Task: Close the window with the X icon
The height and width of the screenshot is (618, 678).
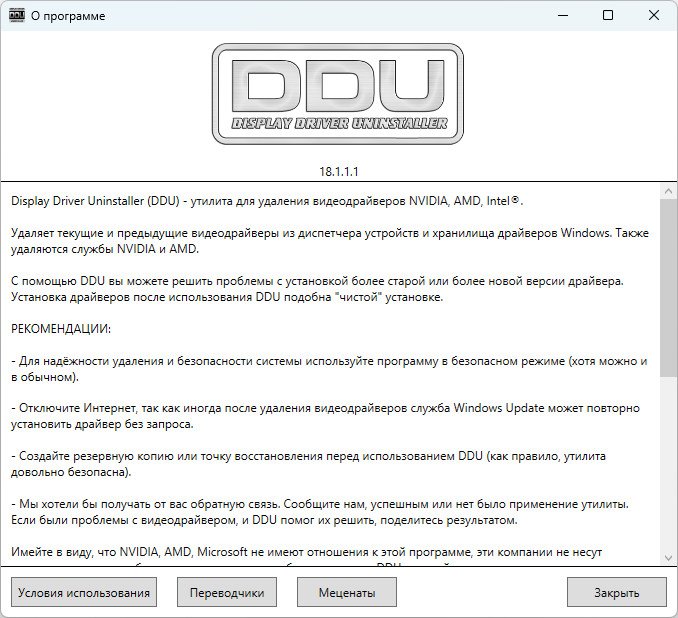Action: click(654, 16)
